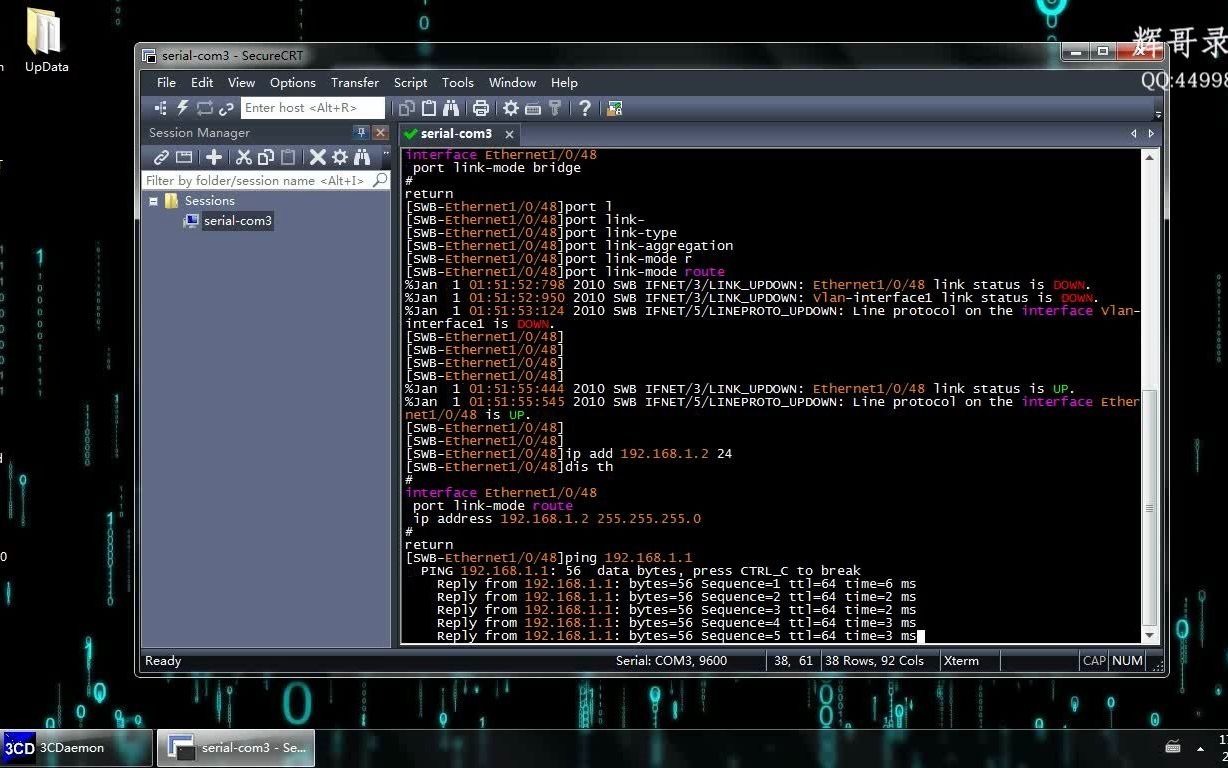The height and width of the screenshot is (768, 1228).
Task: Click the Filter by folder/session name field
Action: (258, 180)
